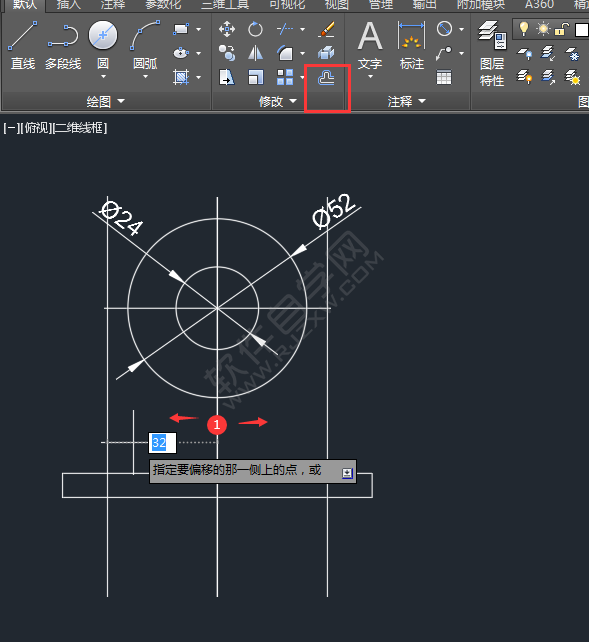This screenshot has height=642, width=589.
Task: Open the A360 ribbon tab
Action: 539,5
